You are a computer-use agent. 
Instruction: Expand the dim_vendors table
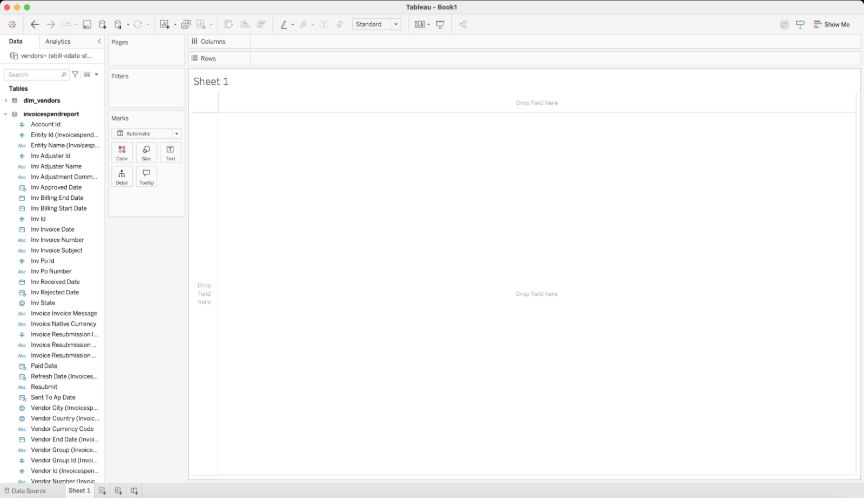(x=6, y=101)
